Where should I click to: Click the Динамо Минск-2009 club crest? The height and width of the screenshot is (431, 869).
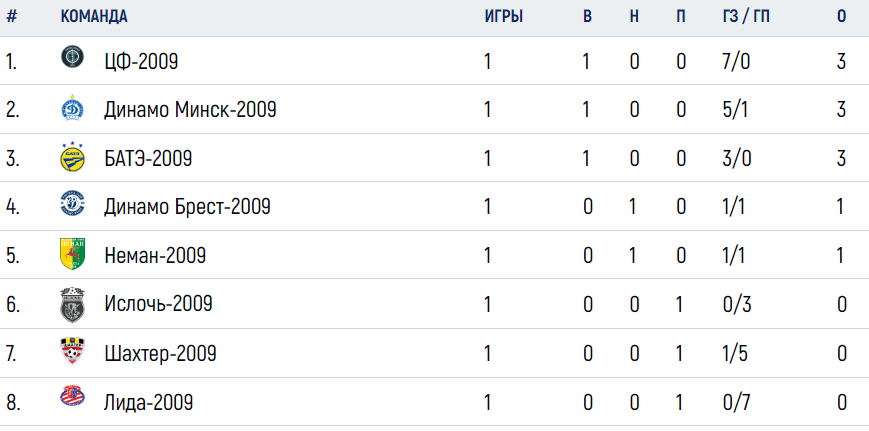(x=72, y=109)
